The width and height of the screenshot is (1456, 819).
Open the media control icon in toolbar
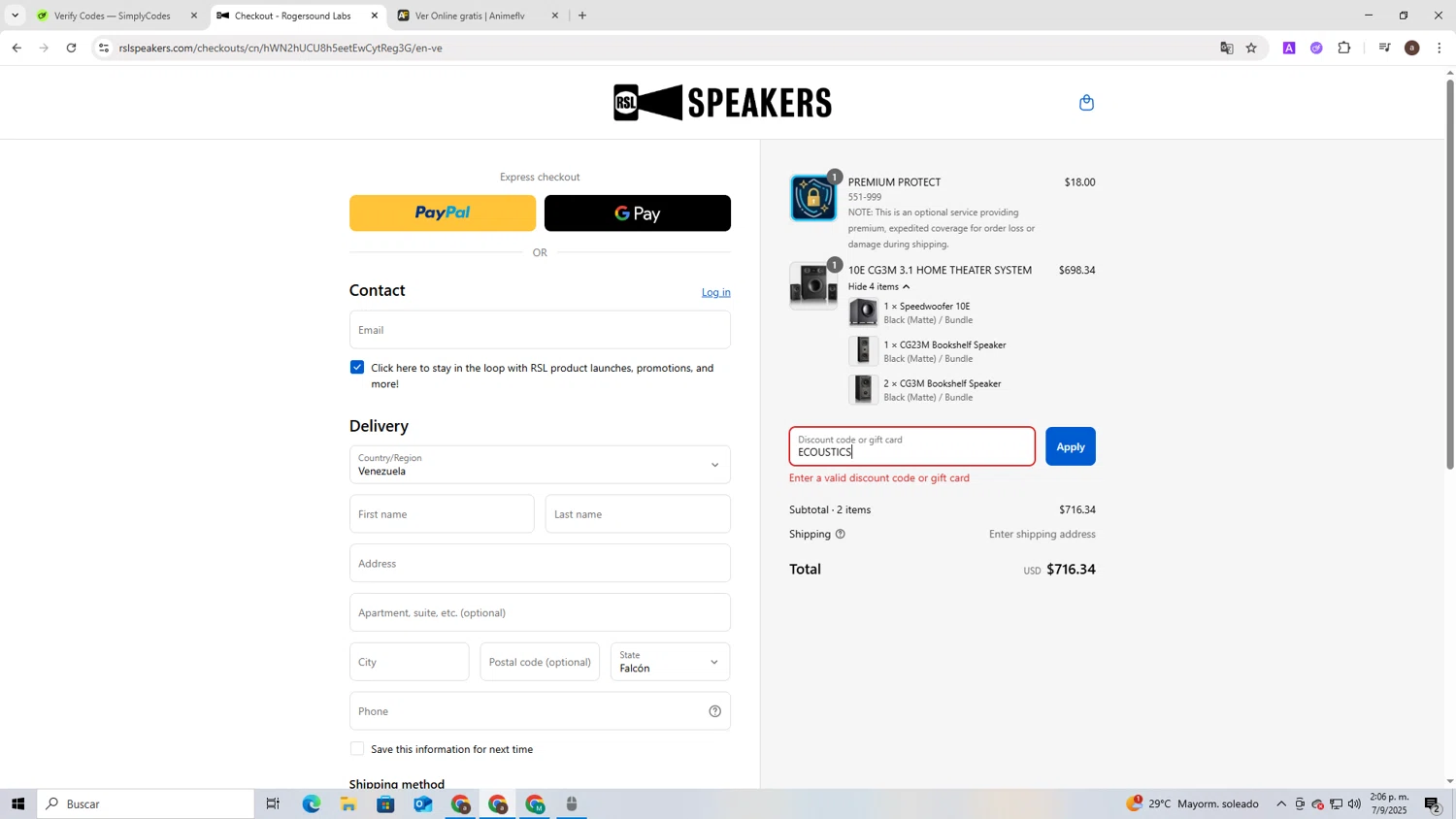tap(1385, 48)
